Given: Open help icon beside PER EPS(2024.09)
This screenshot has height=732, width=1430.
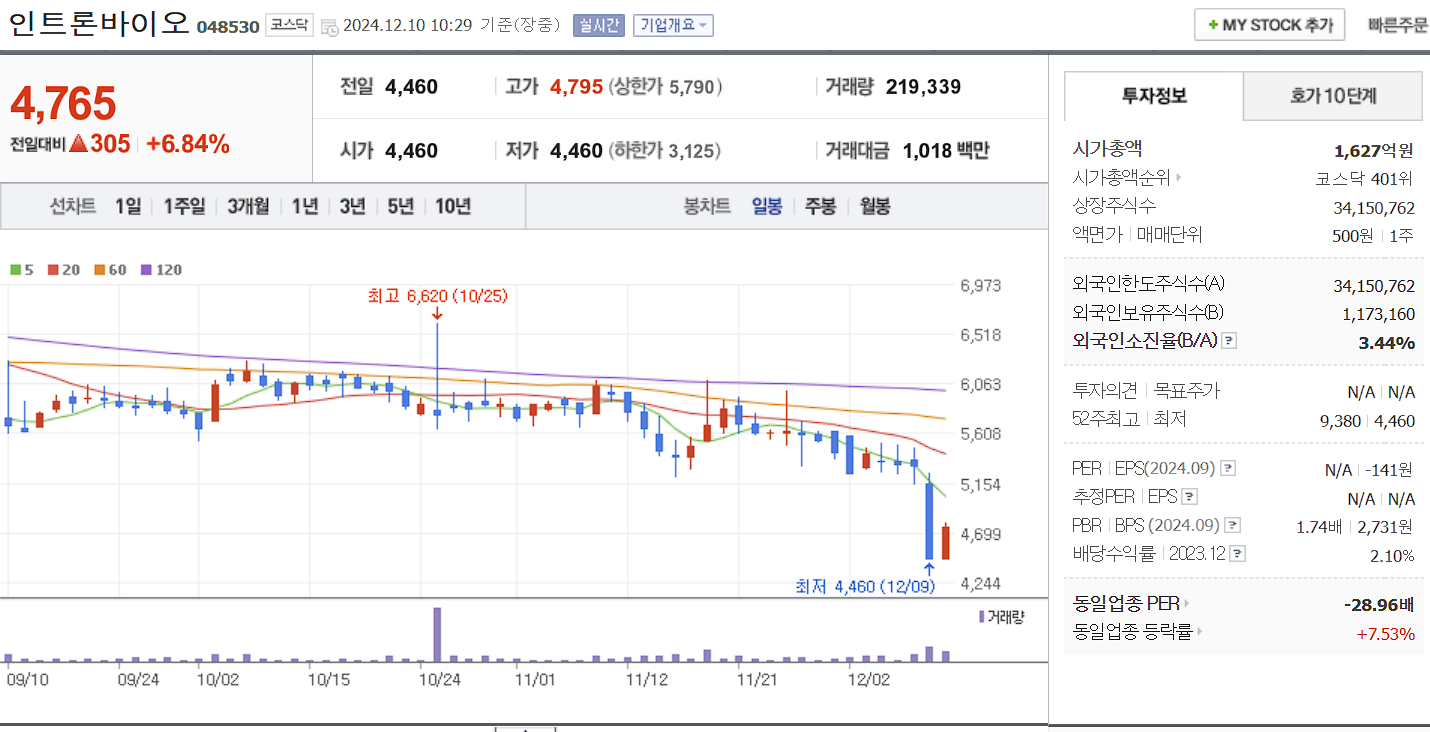Looking at the screenshot, I should pyautogui.click(x=1229, y=468).
